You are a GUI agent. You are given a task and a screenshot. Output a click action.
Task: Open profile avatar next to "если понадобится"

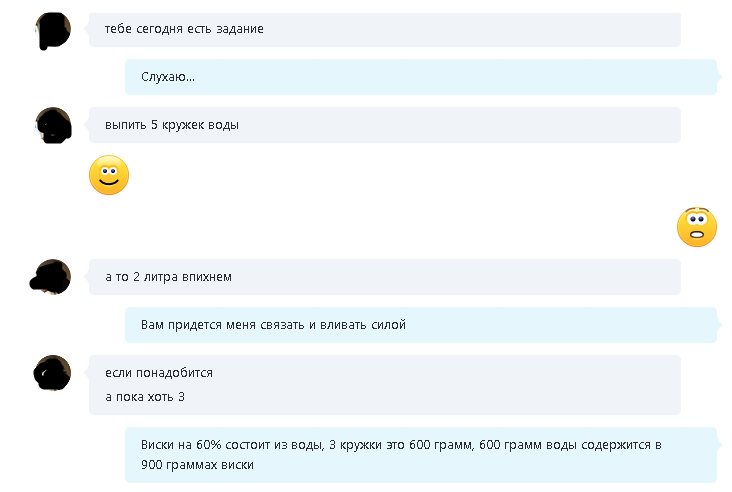click(x=53, y=373)
